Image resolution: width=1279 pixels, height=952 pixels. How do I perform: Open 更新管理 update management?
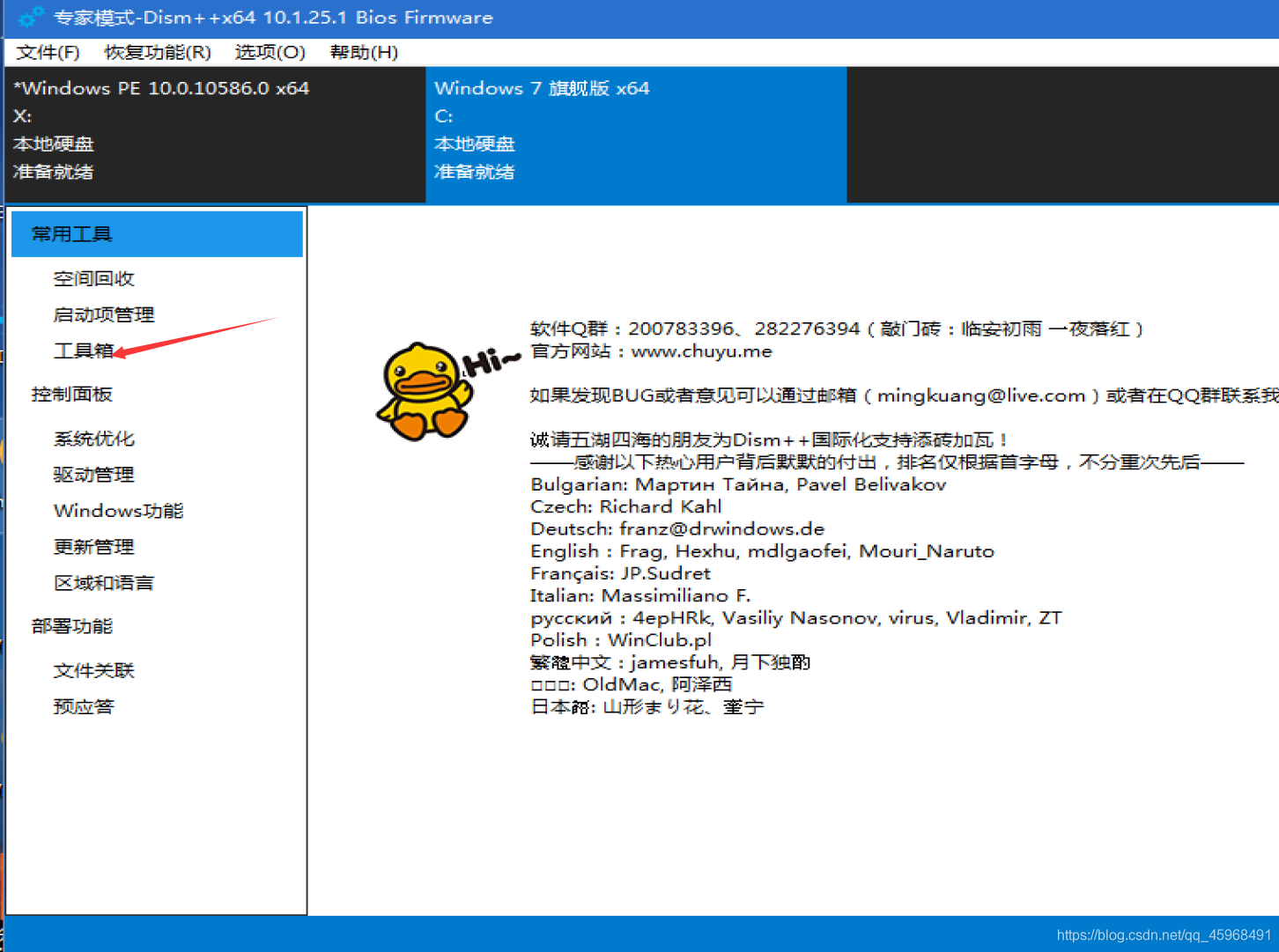point(93,546)
